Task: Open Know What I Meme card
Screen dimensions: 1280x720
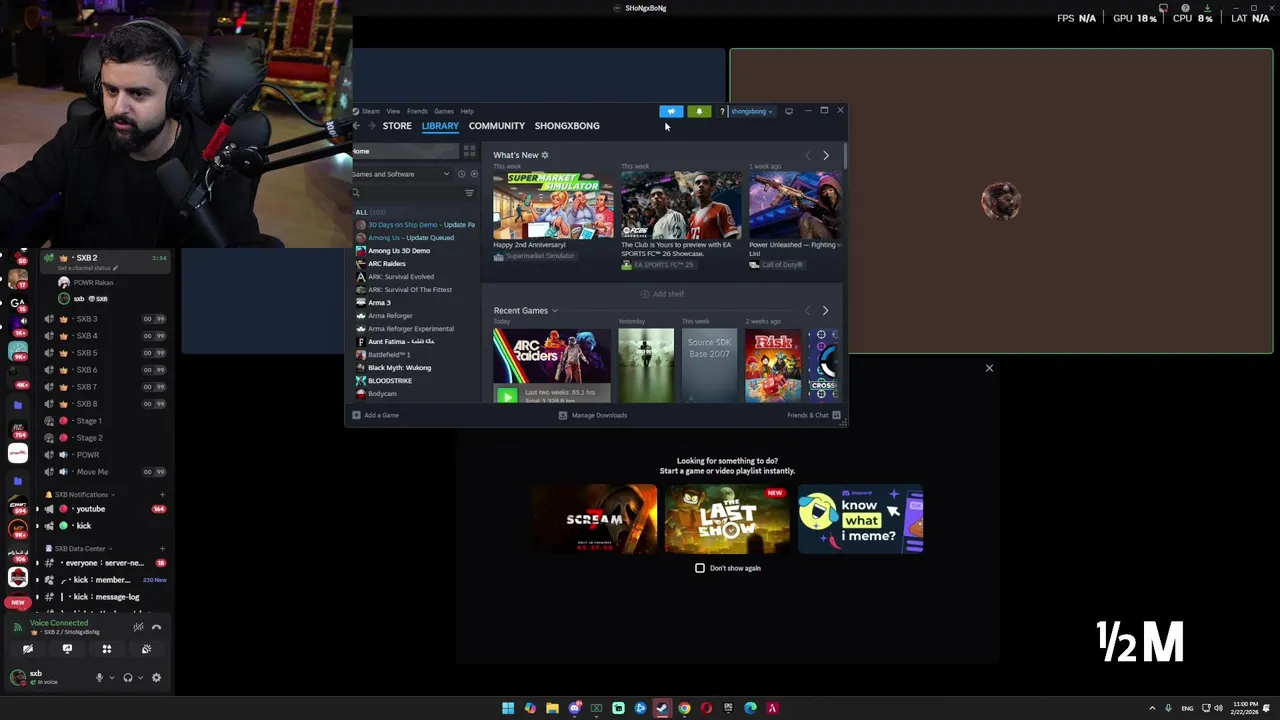Action: click(x=860, y=519)
